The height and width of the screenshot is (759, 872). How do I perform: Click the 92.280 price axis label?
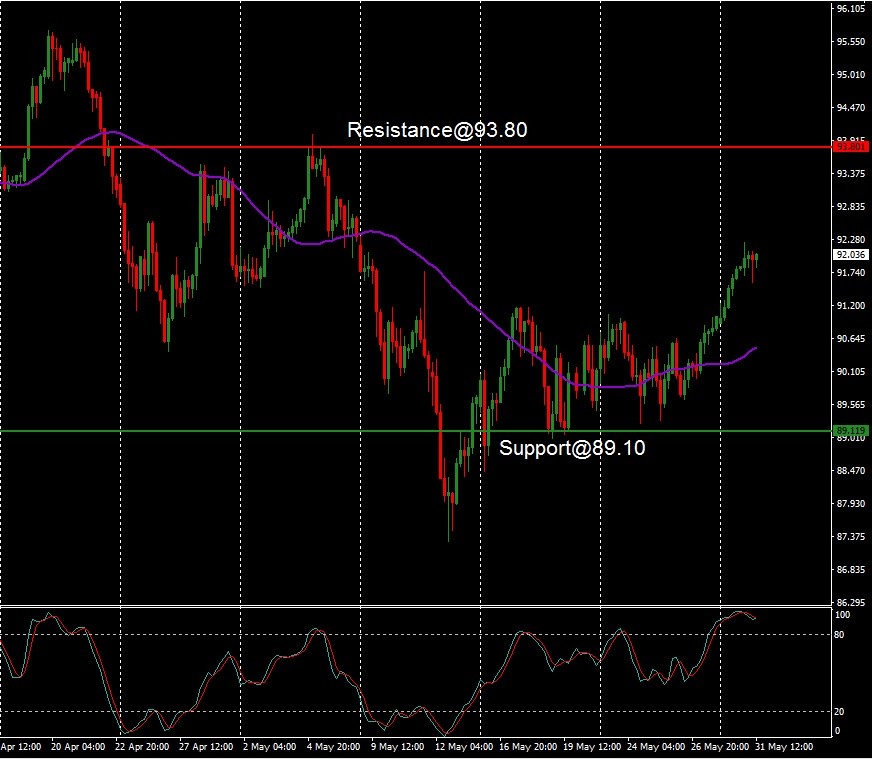coord(851,240)
